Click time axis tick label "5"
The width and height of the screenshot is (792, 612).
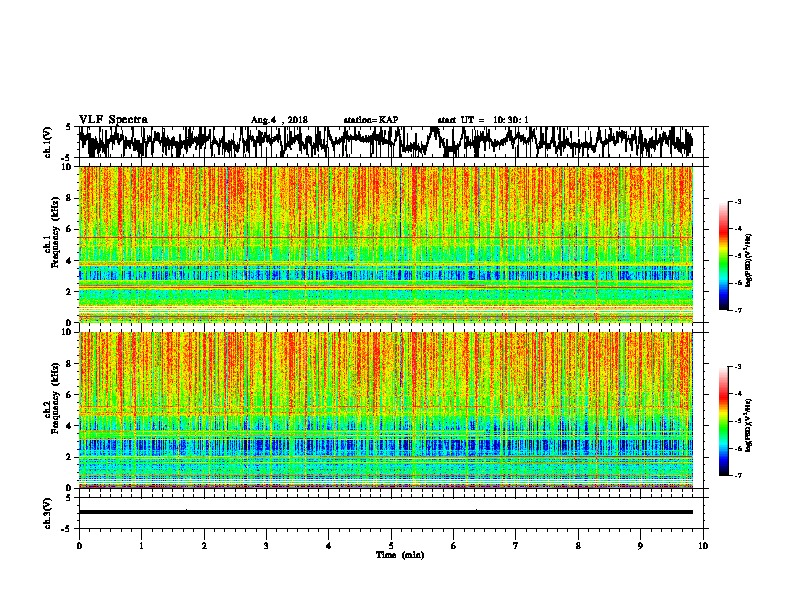click(391, 546)
